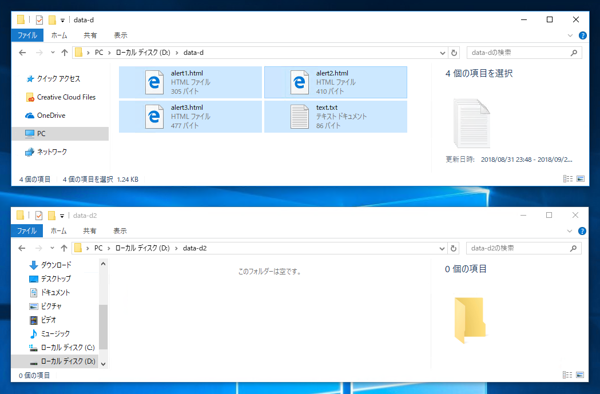
Task: Refresh the data-d2 folder view
Action: (x=453, y=248)
